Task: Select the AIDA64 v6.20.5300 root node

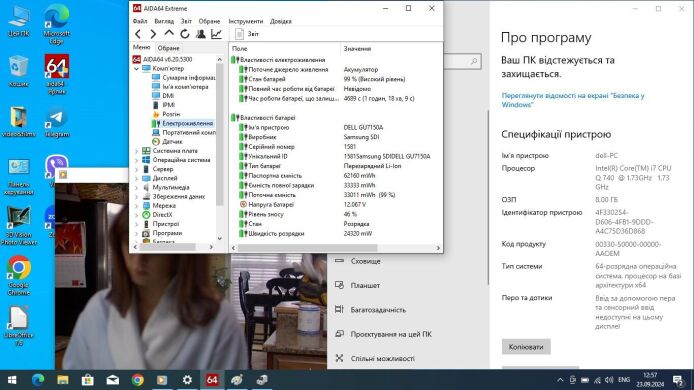Action: click(x=162, y=59)
